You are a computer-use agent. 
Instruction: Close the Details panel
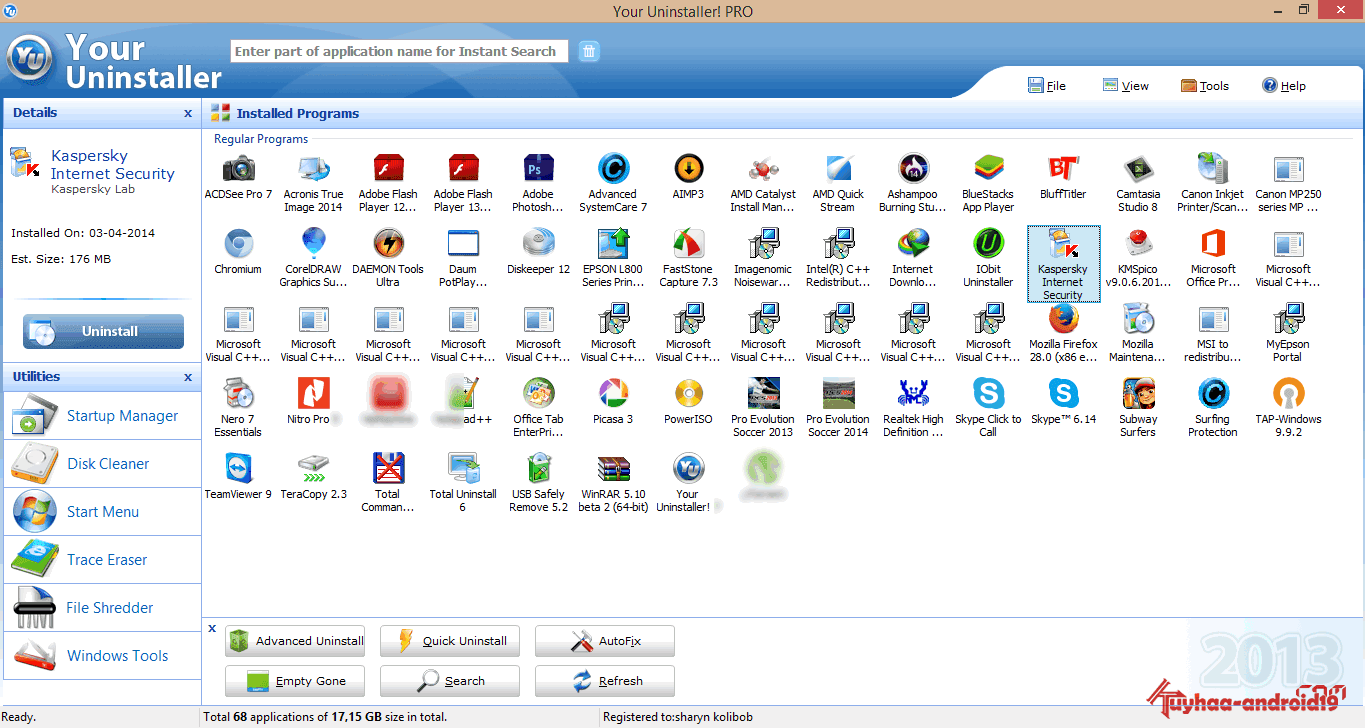point(188,113)
